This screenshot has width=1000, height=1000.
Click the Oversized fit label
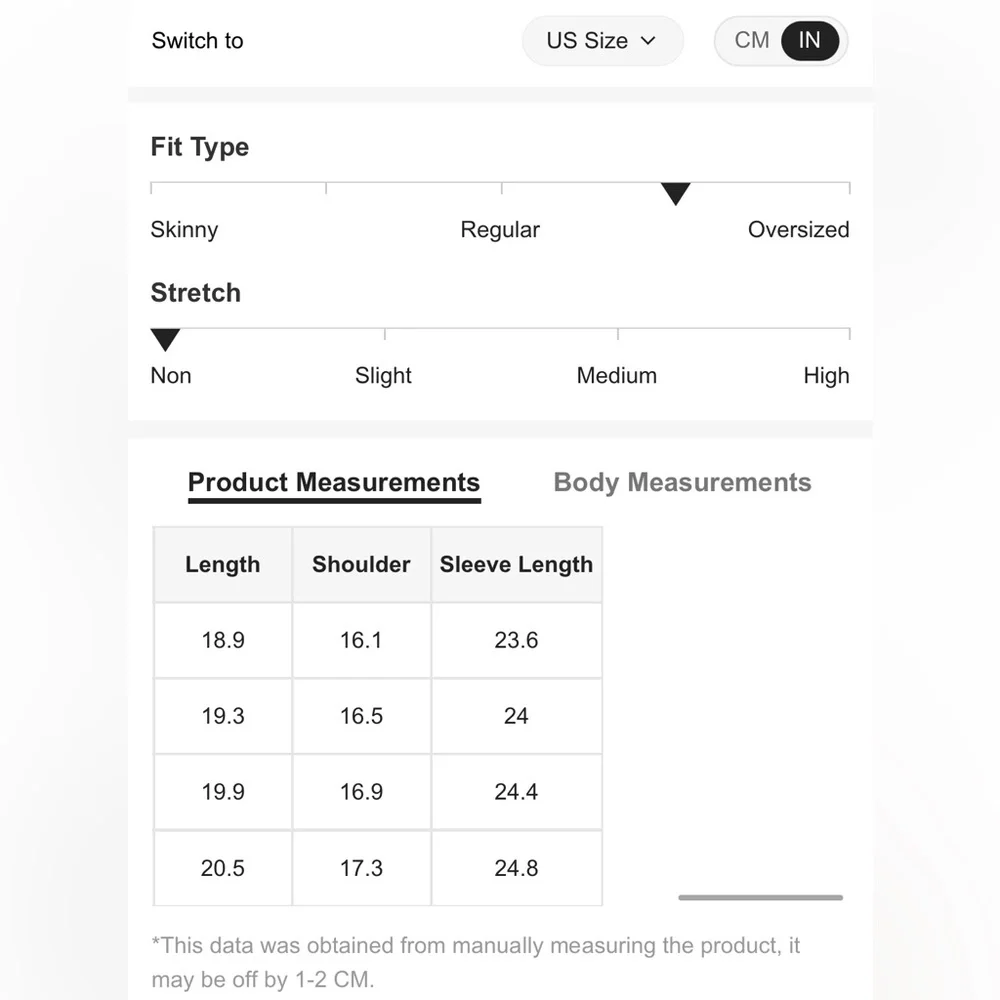coord(798,230)
